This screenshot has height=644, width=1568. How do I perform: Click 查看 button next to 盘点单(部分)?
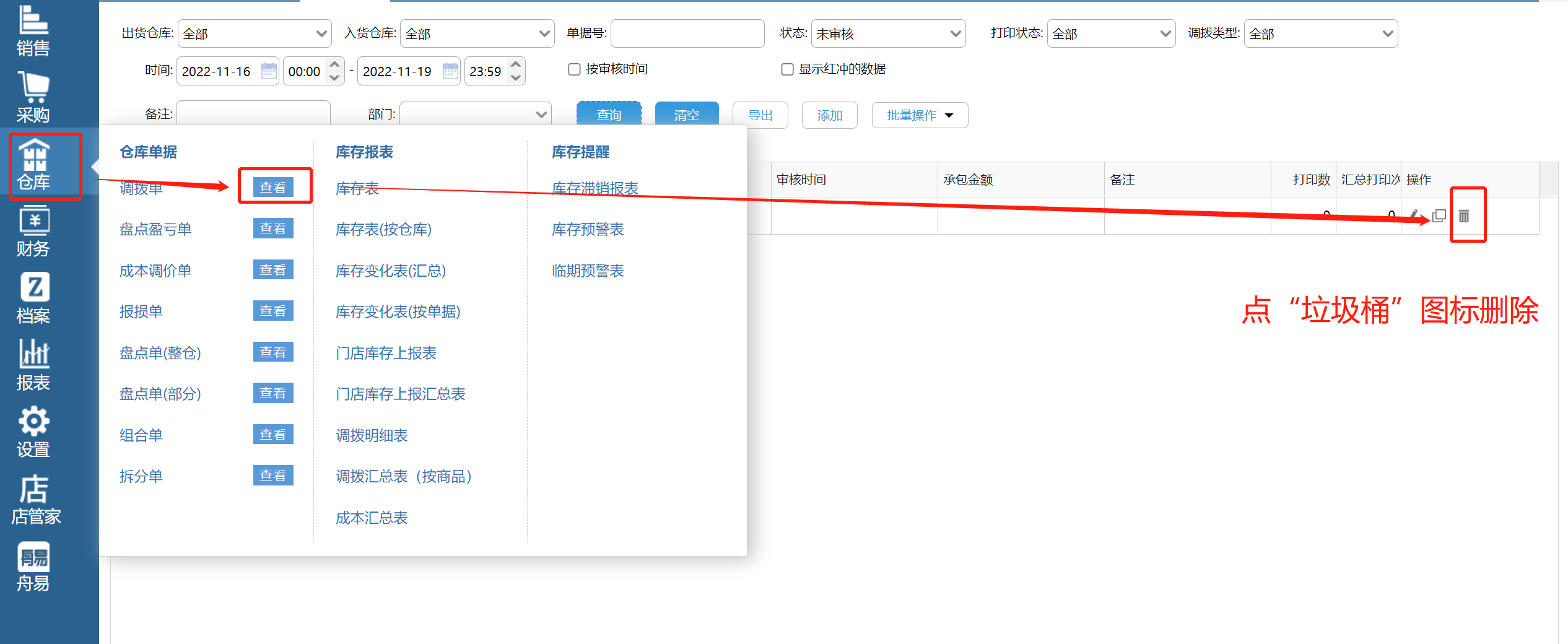pyautogui.click(x=273, y=393)
